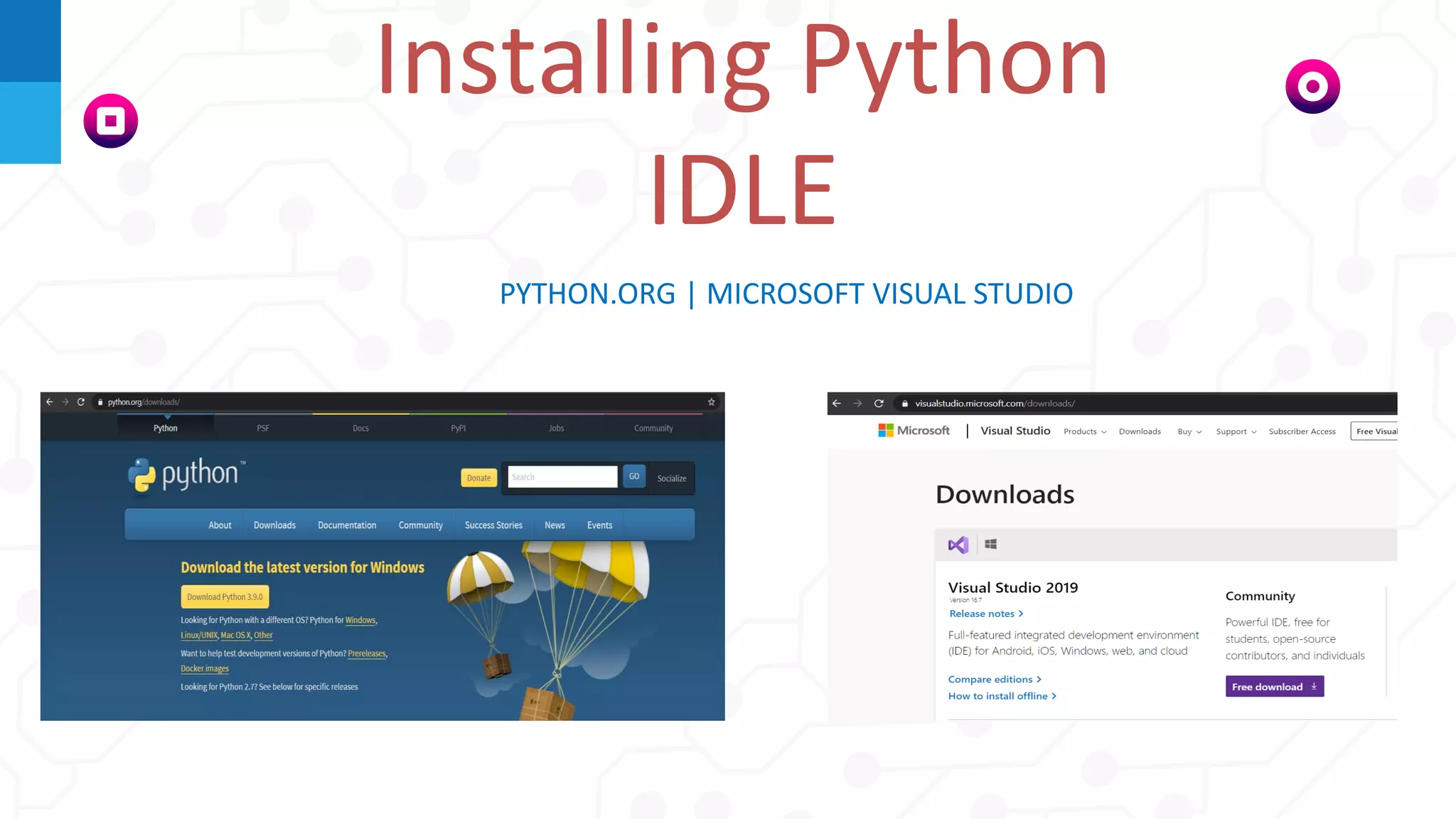Click the Visual Studio brand link
This screenshot has height=819, width=1456.
pos(1015,431)
